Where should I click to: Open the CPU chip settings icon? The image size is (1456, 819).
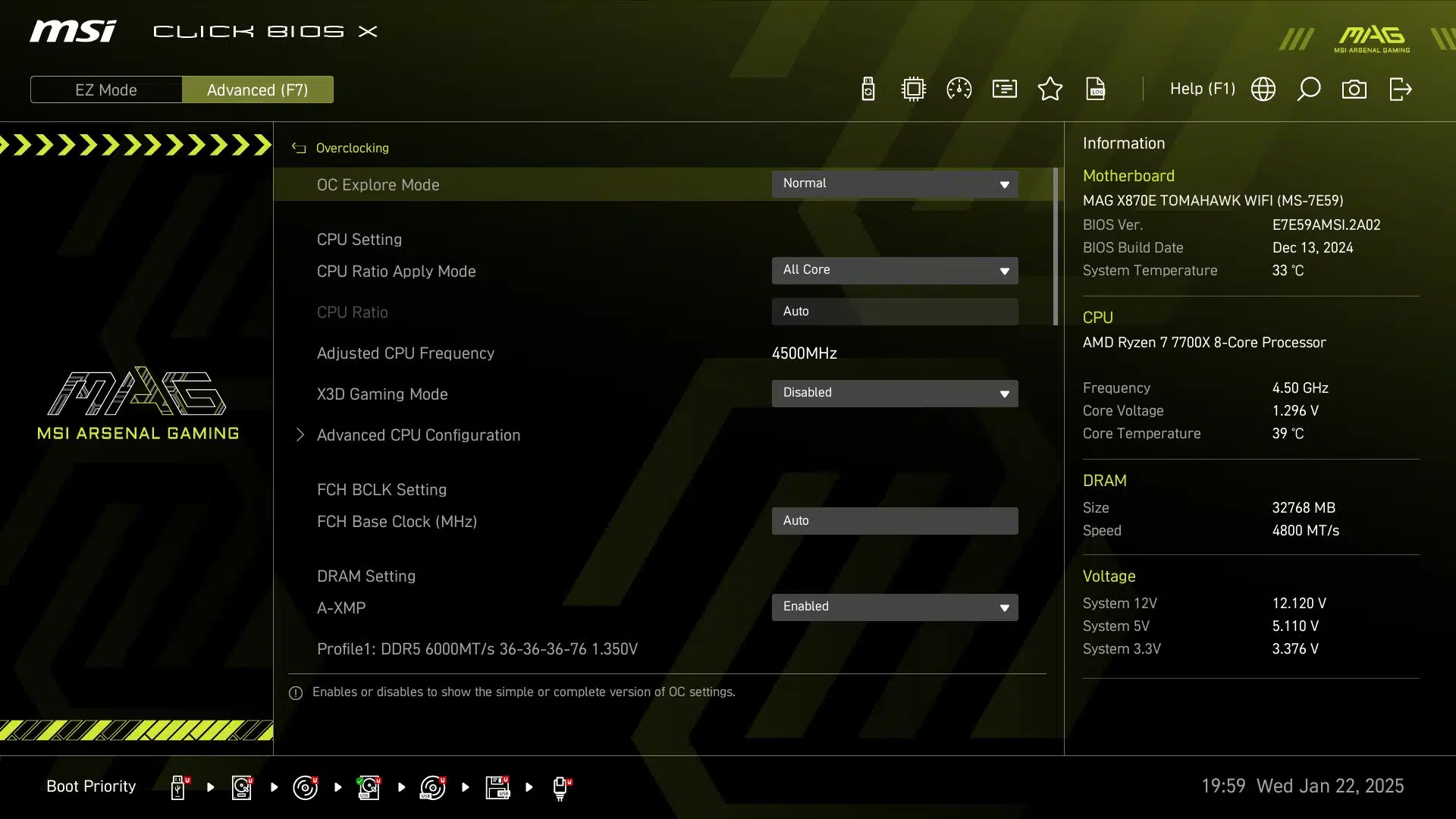pos(914,89)
